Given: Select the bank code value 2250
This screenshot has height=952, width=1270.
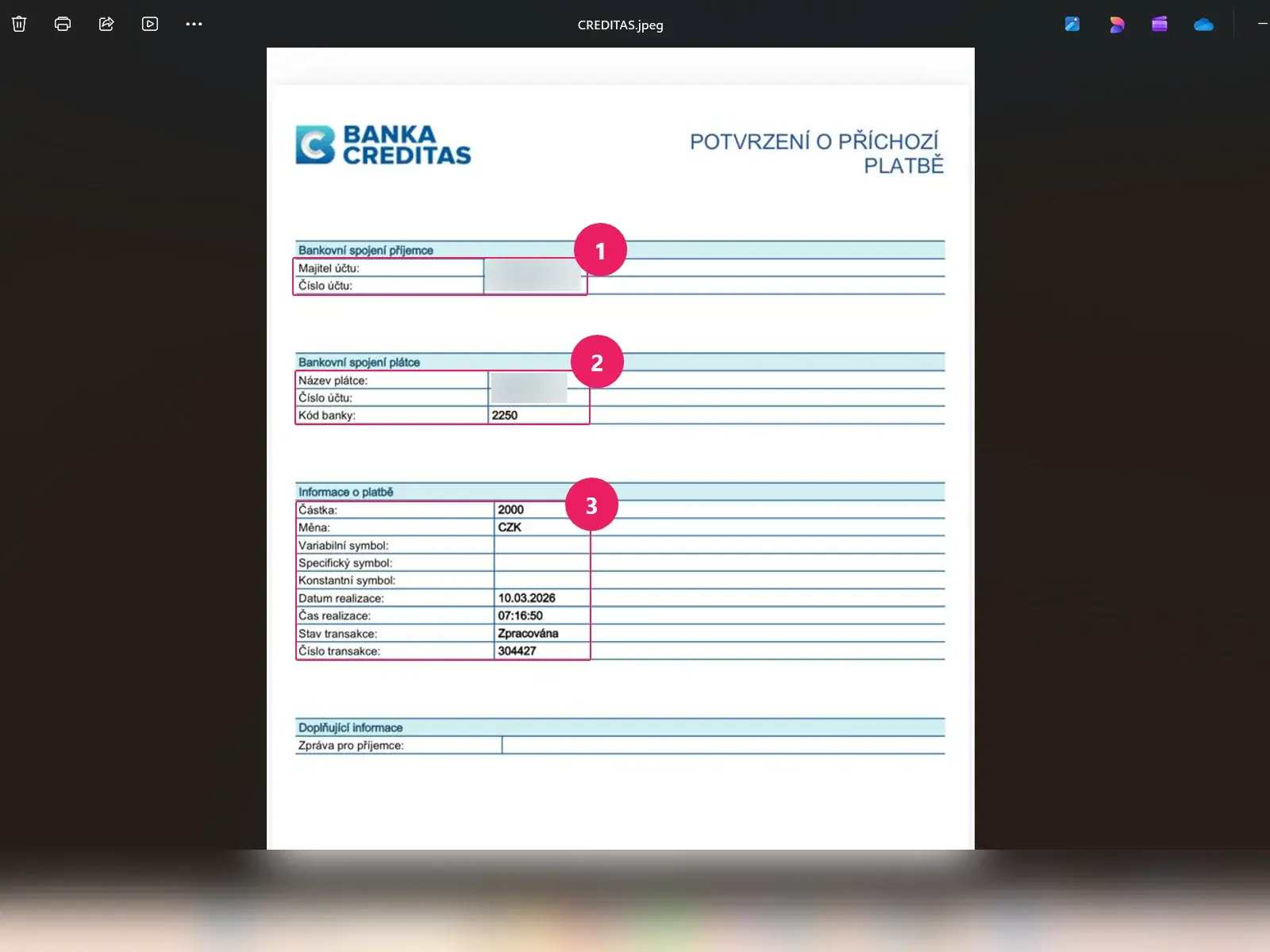Looking at the screenshot, I should pyautogui.click(x=504, y=415).
